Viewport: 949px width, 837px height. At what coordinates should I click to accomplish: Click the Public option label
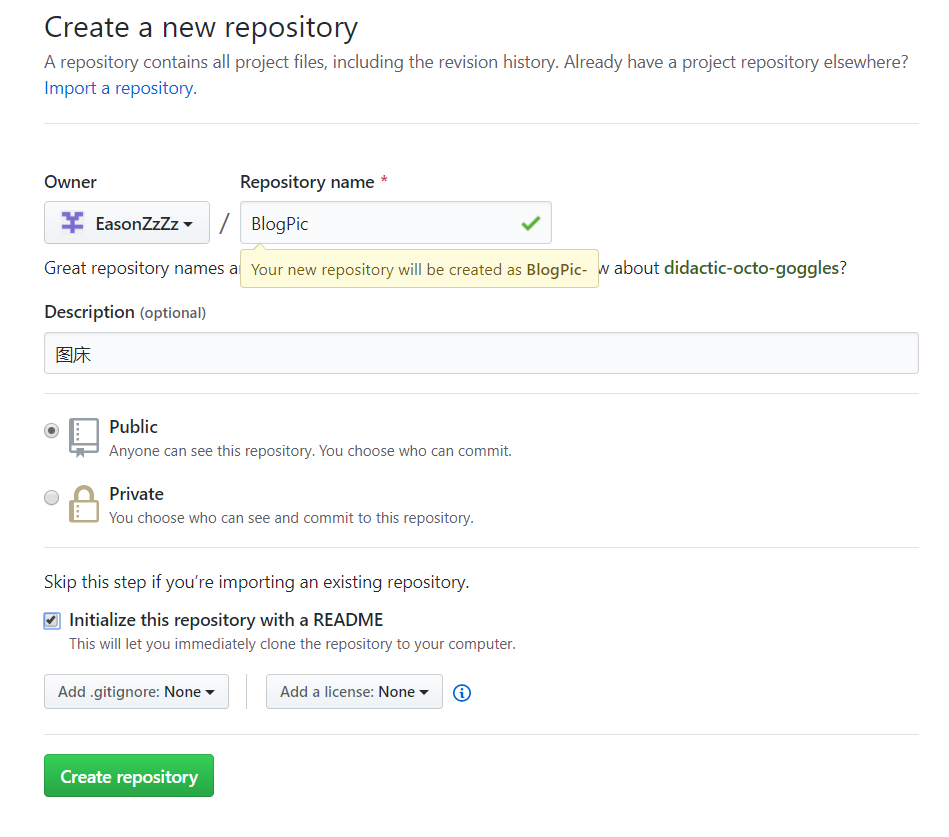133,427
